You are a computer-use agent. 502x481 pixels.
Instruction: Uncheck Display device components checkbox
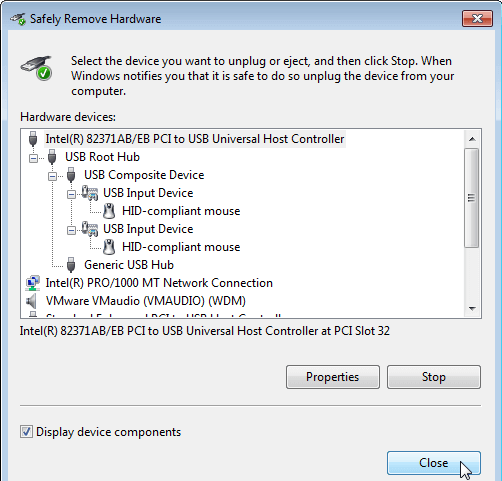pyautogui.click(x=26, y=431)
